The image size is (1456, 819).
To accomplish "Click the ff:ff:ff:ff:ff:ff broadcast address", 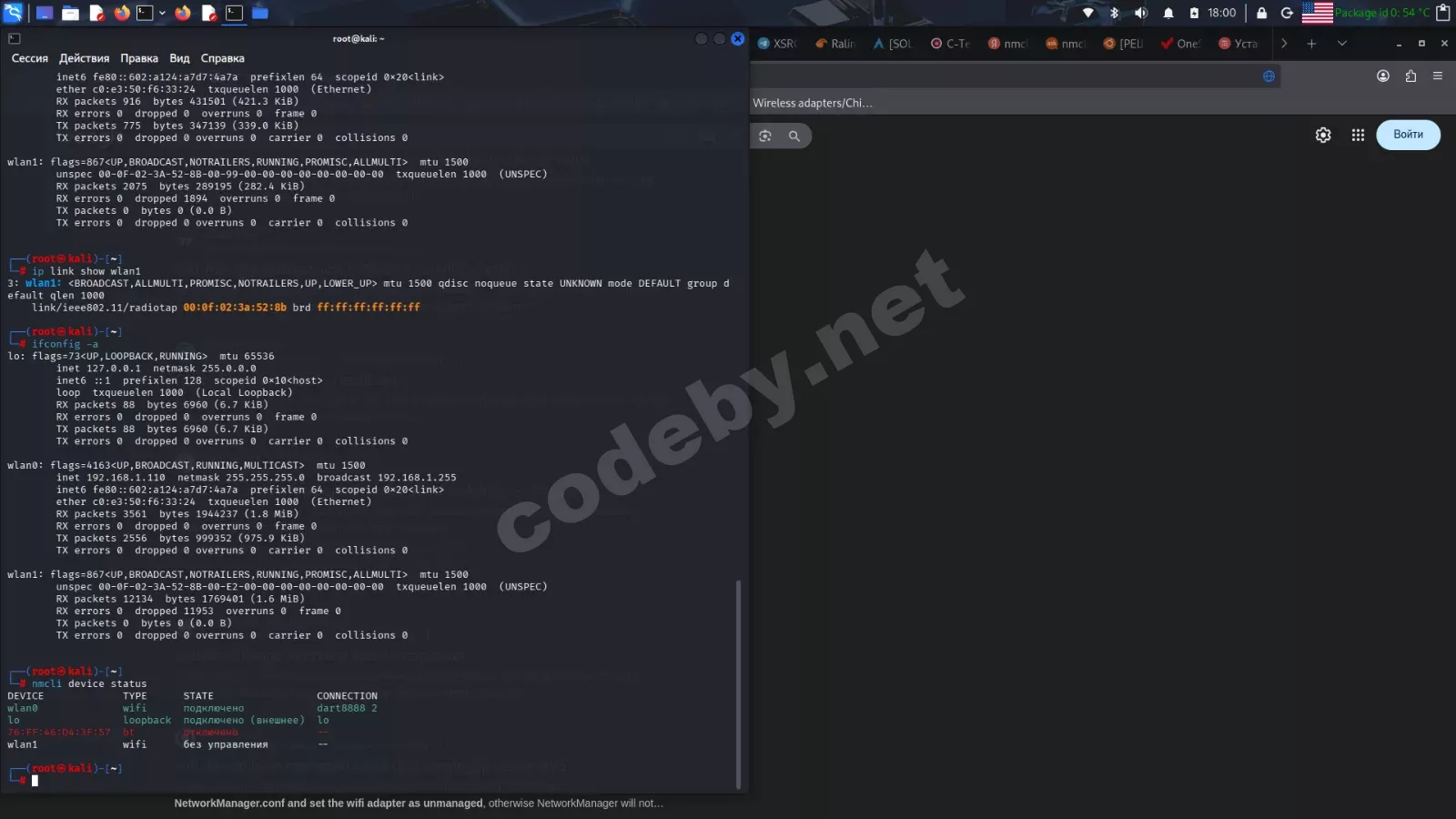I will 369,308.
